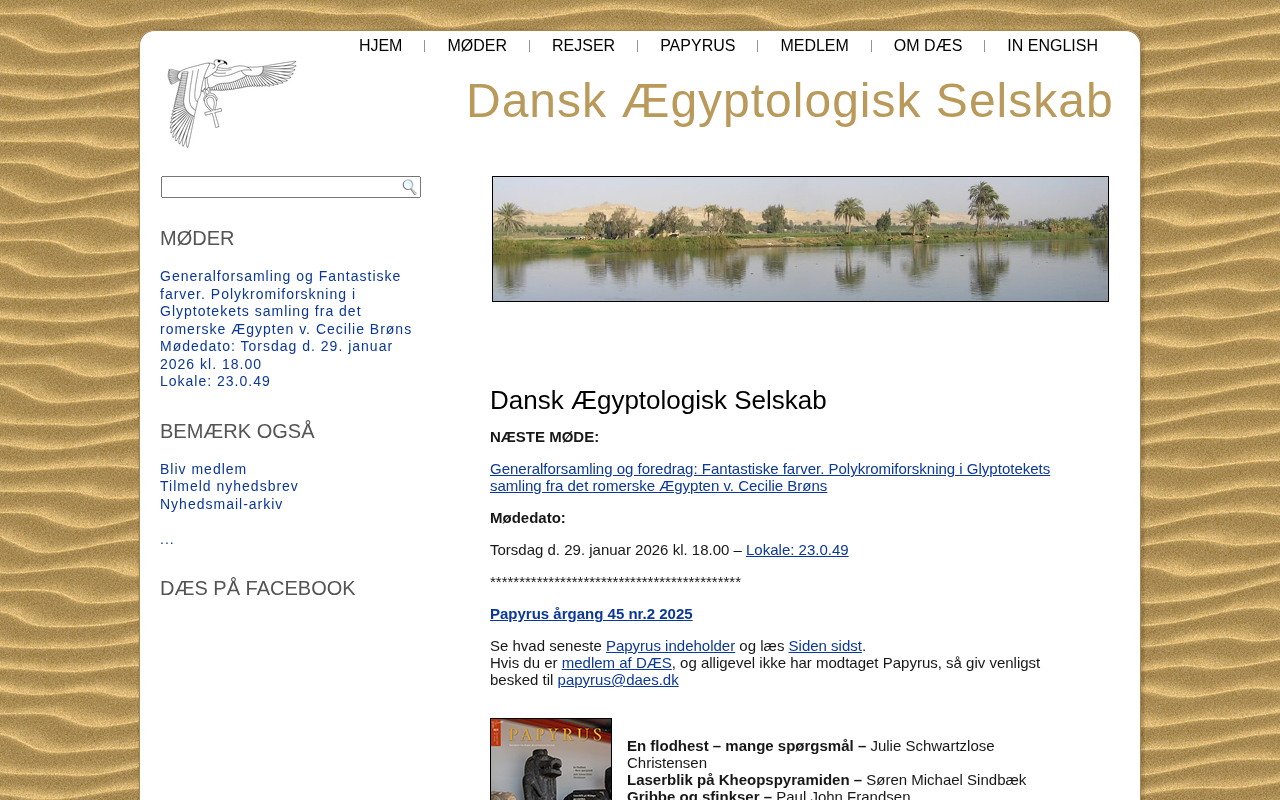Open the Nile panorama banner image

(x=800, y=239)
